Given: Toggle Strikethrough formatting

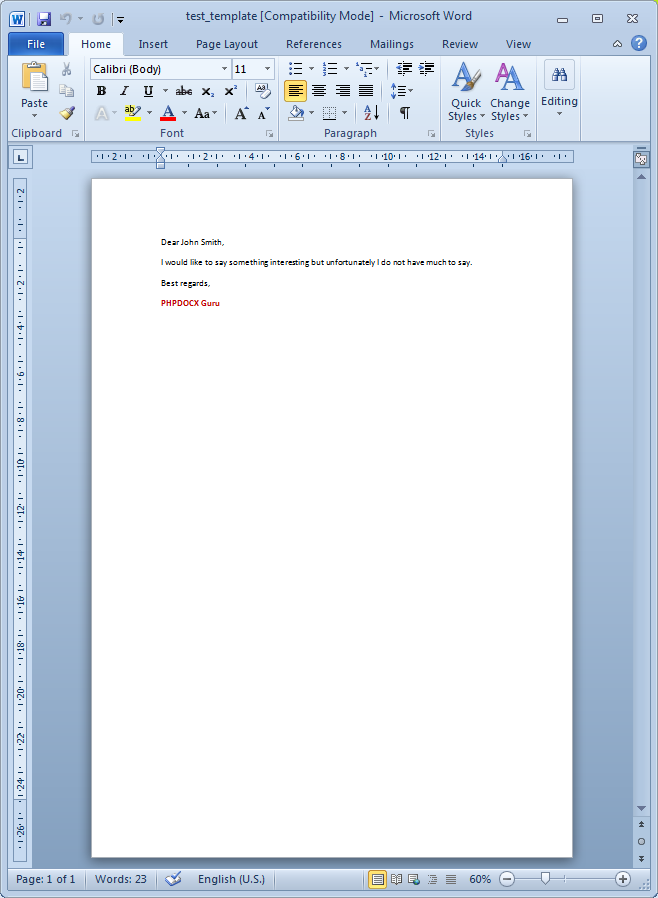Looking at the screenshot, I should [184, 91].
